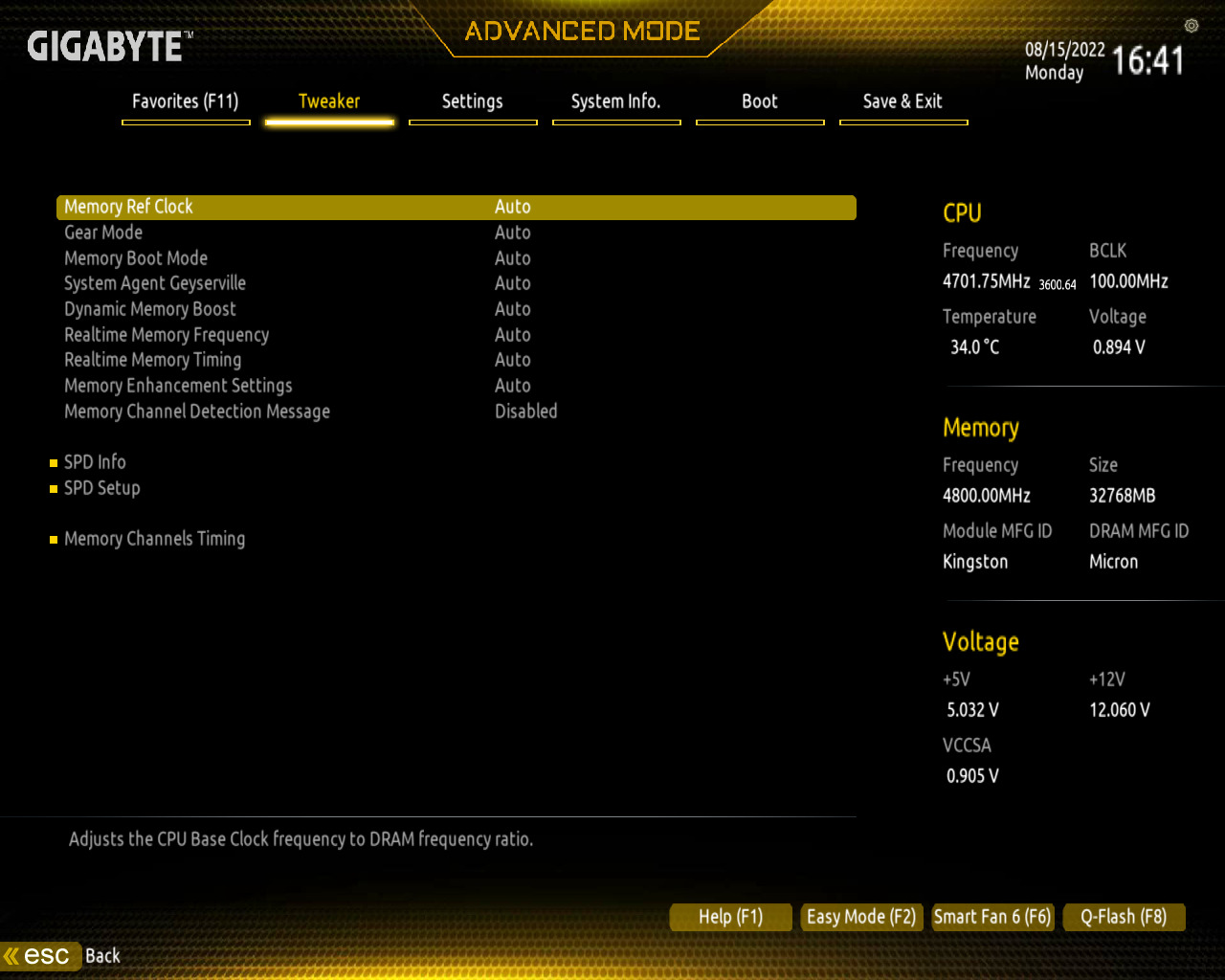Switch to Easy Mode (F2)
The image size is (1225, 980).
pos(861,917)
